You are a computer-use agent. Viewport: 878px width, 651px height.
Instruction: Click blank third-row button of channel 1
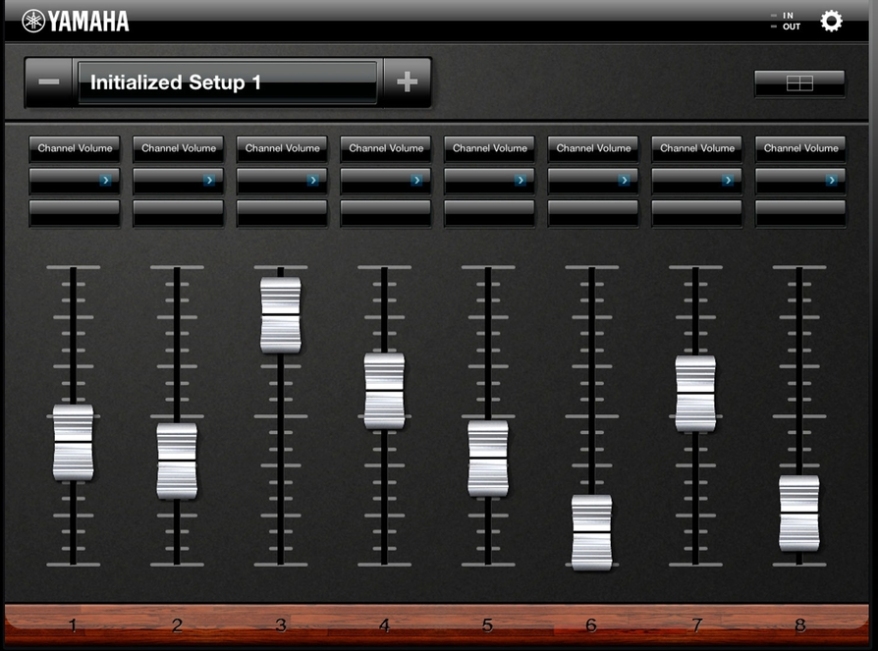tap(74, 213)
